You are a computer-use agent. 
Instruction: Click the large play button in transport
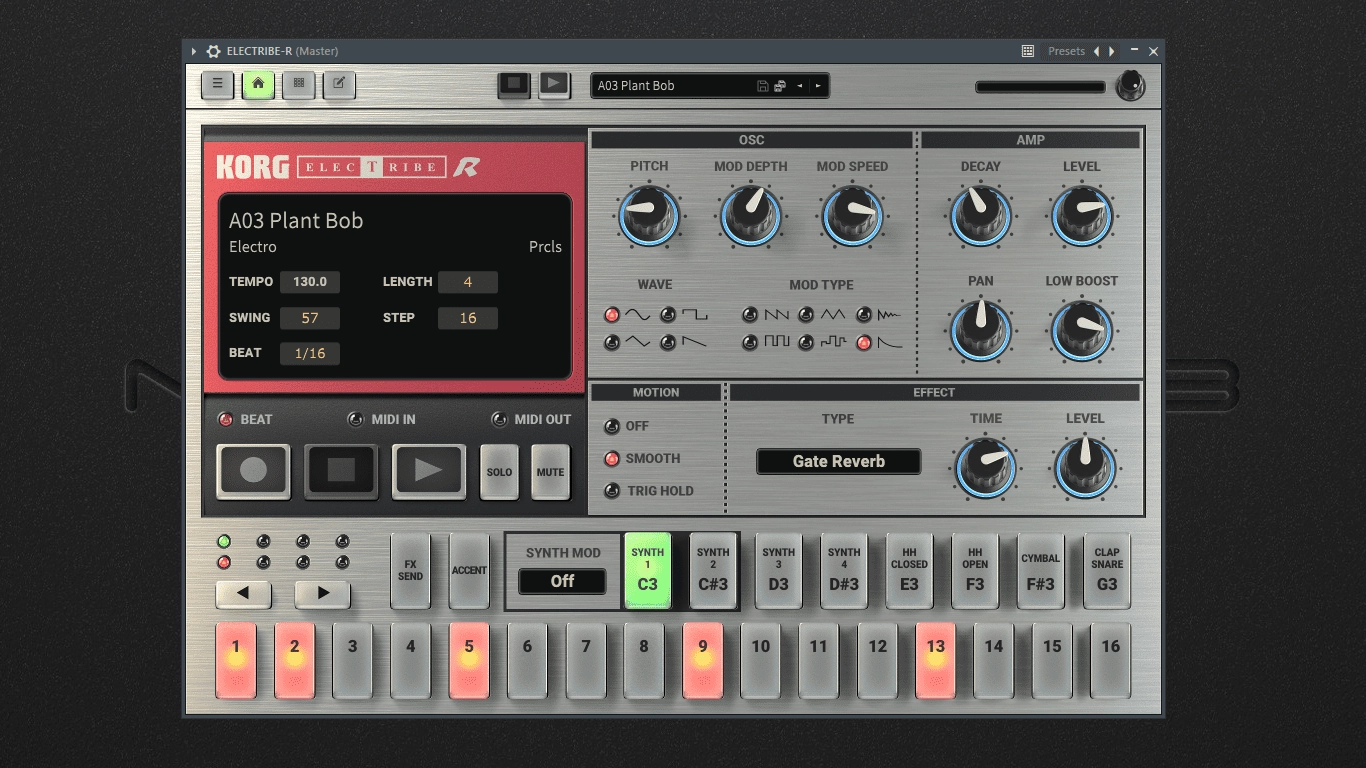point(429,471)
